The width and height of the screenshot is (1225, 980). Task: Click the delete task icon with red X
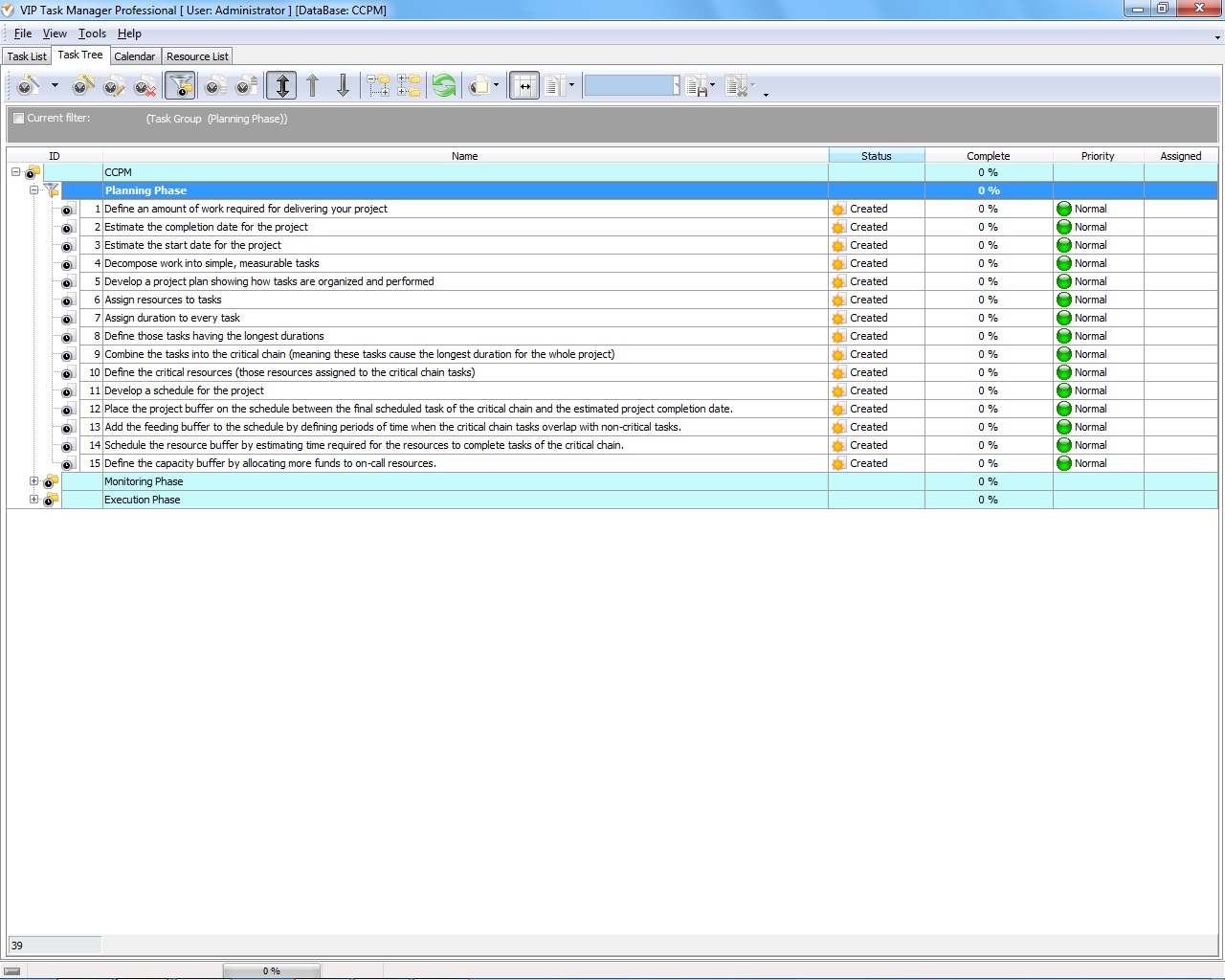[145, 87]
